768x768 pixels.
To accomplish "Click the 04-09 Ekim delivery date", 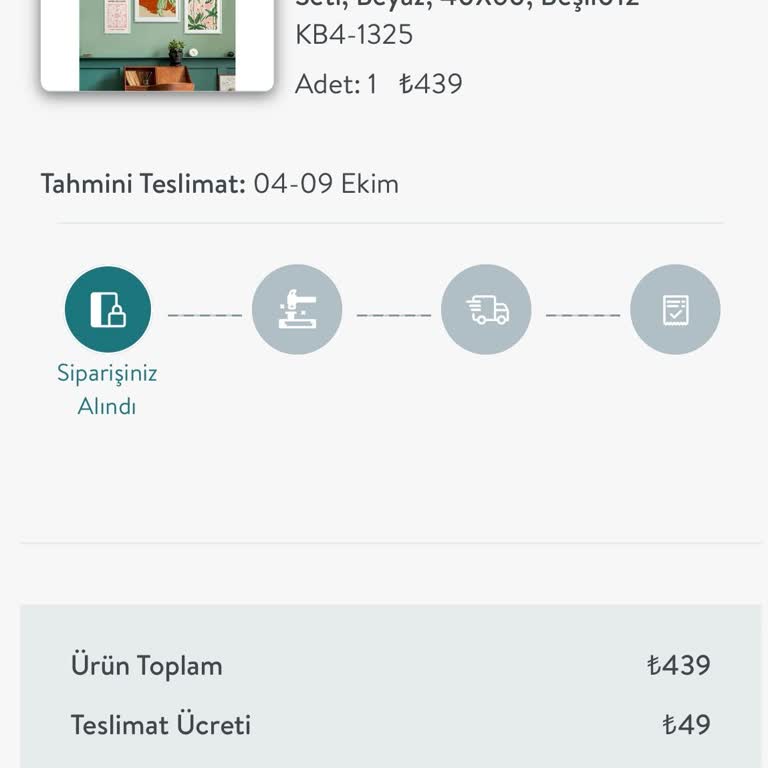I will click(x=326, y=184).
